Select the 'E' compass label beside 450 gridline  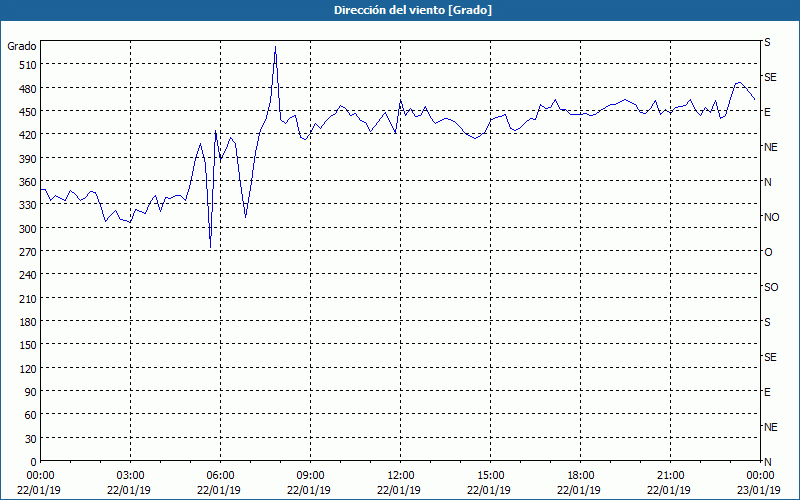(767, 112)
